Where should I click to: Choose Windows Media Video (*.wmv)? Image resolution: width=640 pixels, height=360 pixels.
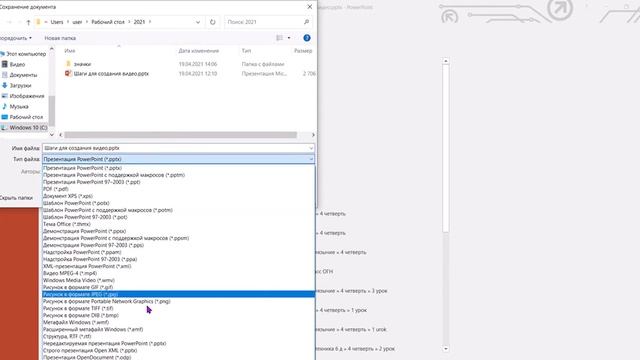[x=178, y=280]
